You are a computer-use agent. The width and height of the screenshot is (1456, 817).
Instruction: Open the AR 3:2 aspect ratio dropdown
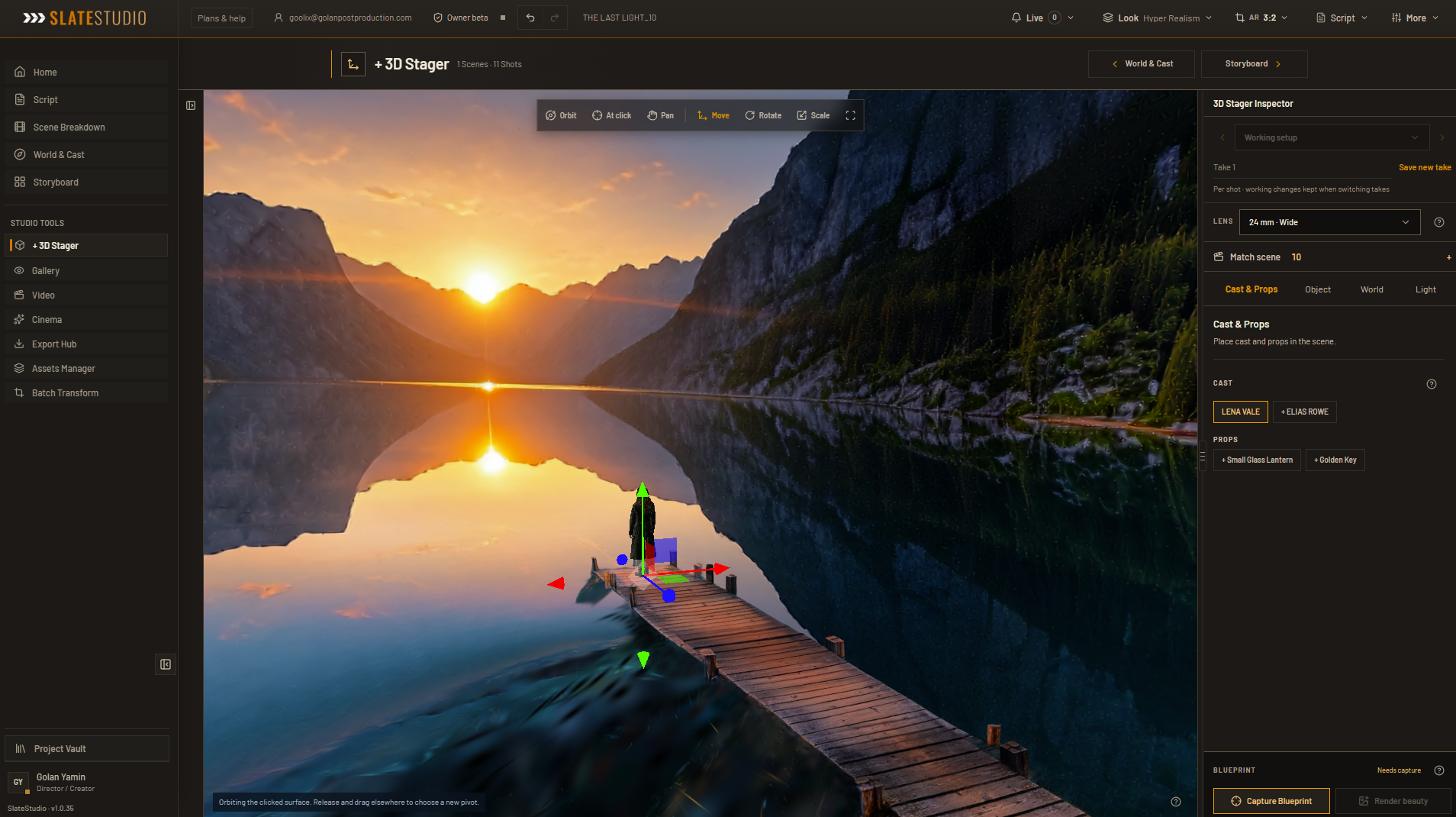coord(1261,18)
